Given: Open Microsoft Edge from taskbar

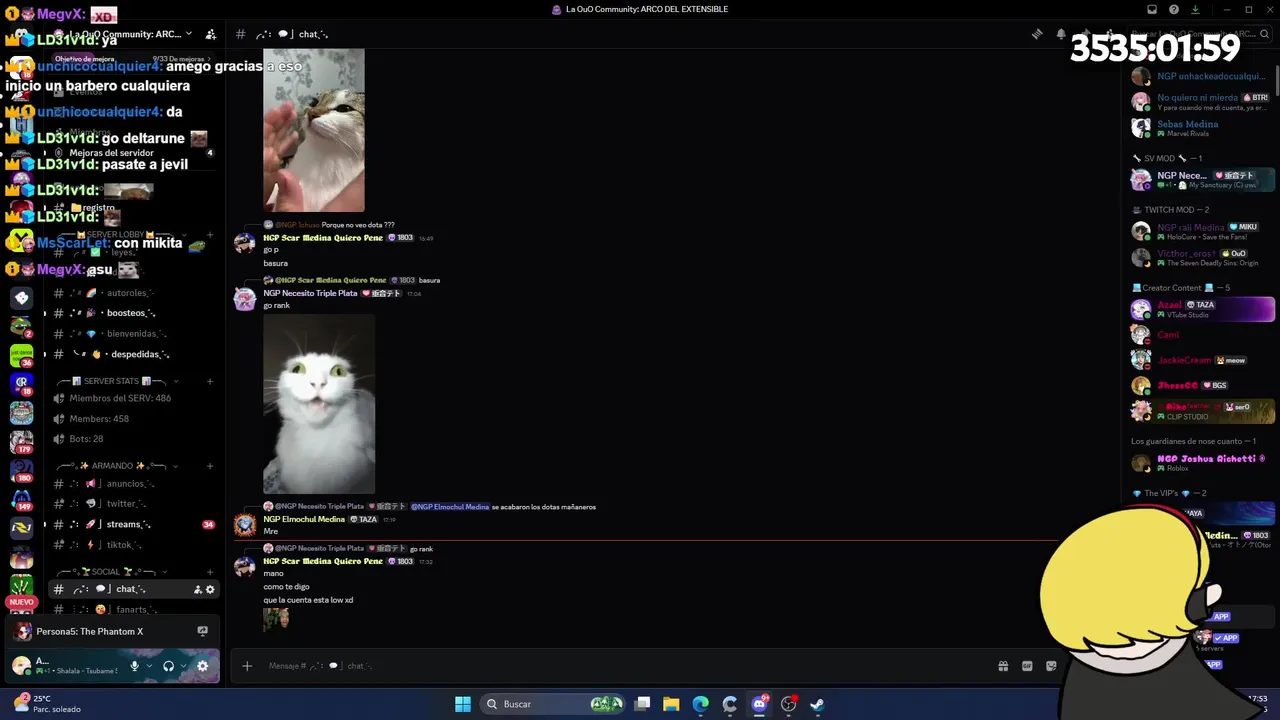Looking at the screenshot, I should coord(700,704).
